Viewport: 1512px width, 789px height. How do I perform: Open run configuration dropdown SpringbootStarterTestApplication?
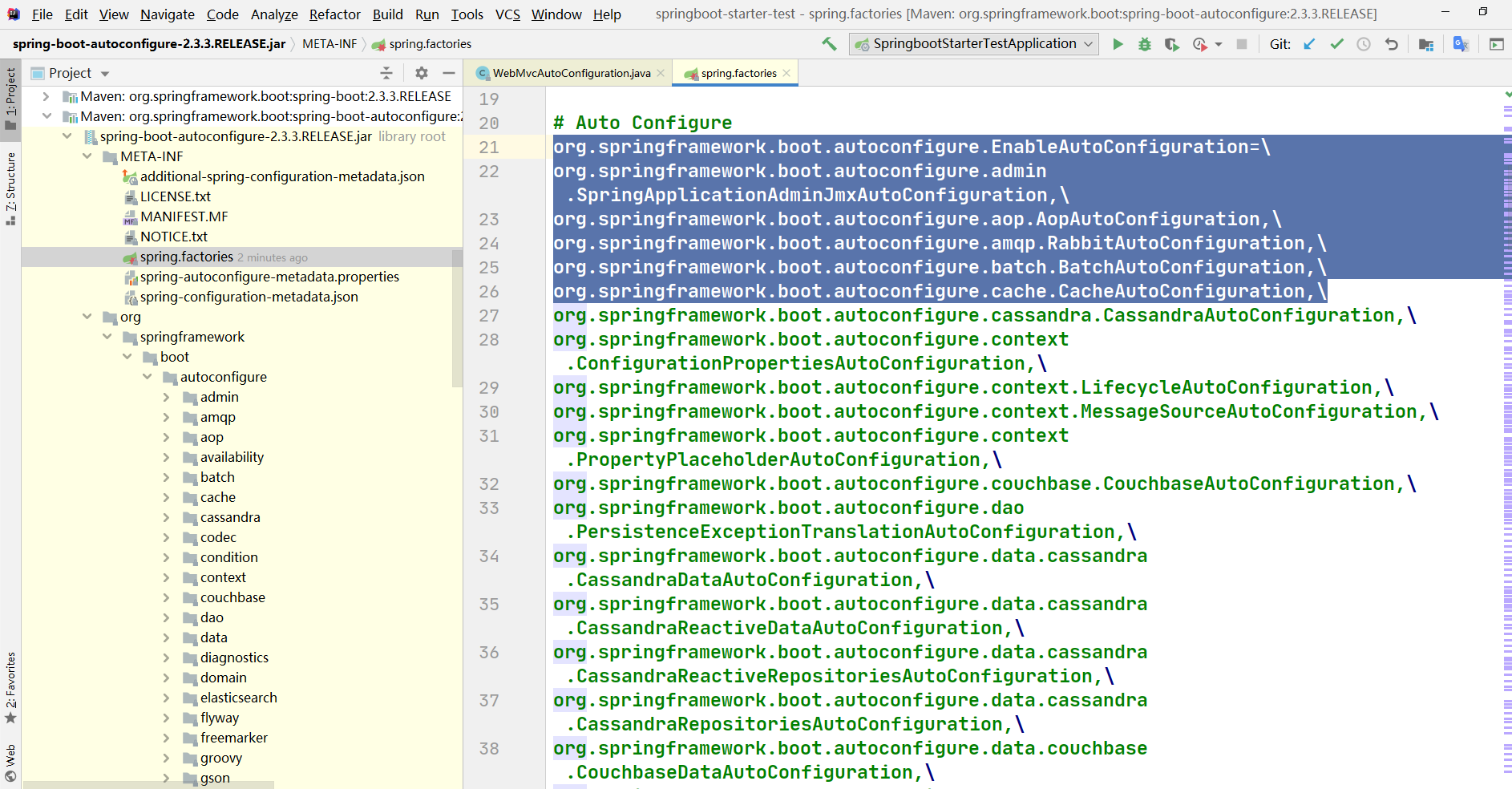click(974, 44)
